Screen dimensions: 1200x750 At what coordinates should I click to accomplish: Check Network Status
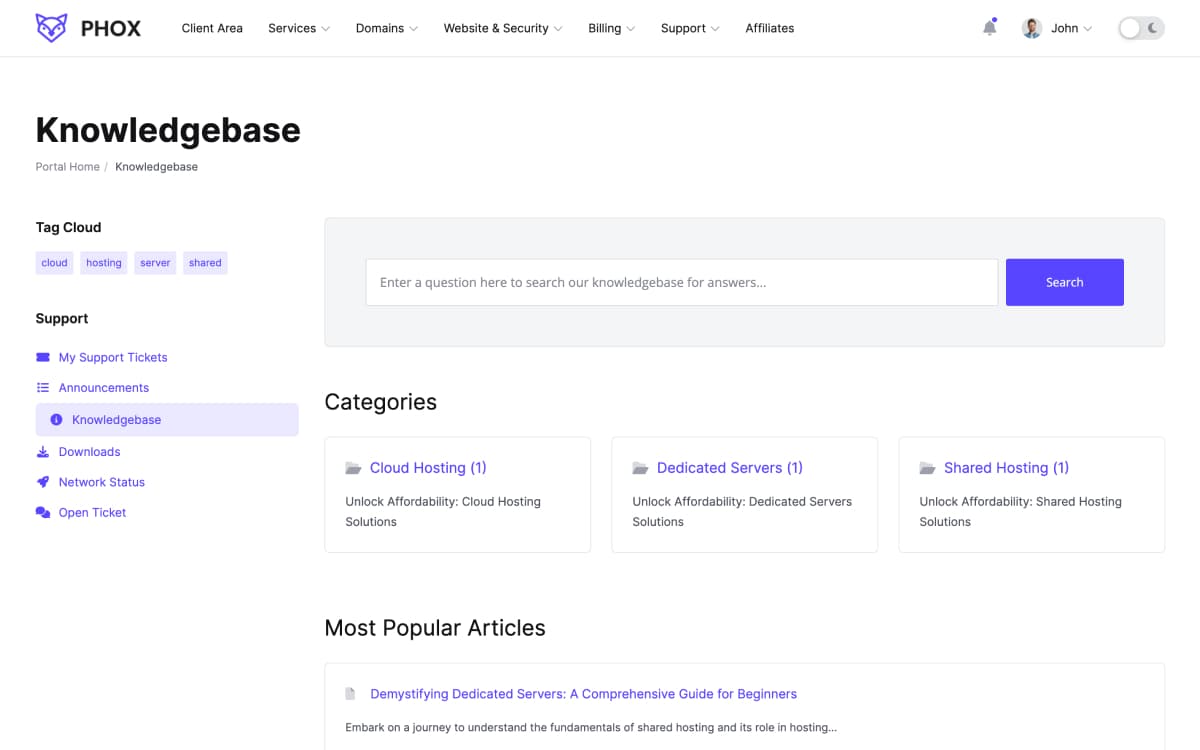pos(102,482)
